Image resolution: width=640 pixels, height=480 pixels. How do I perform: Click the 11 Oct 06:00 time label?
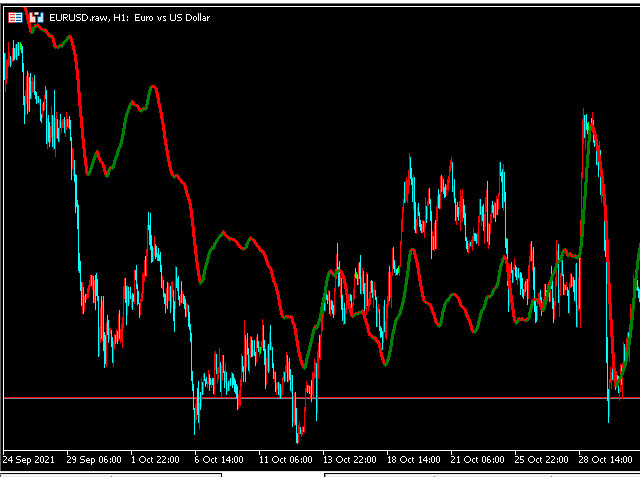tap(286, 460)
